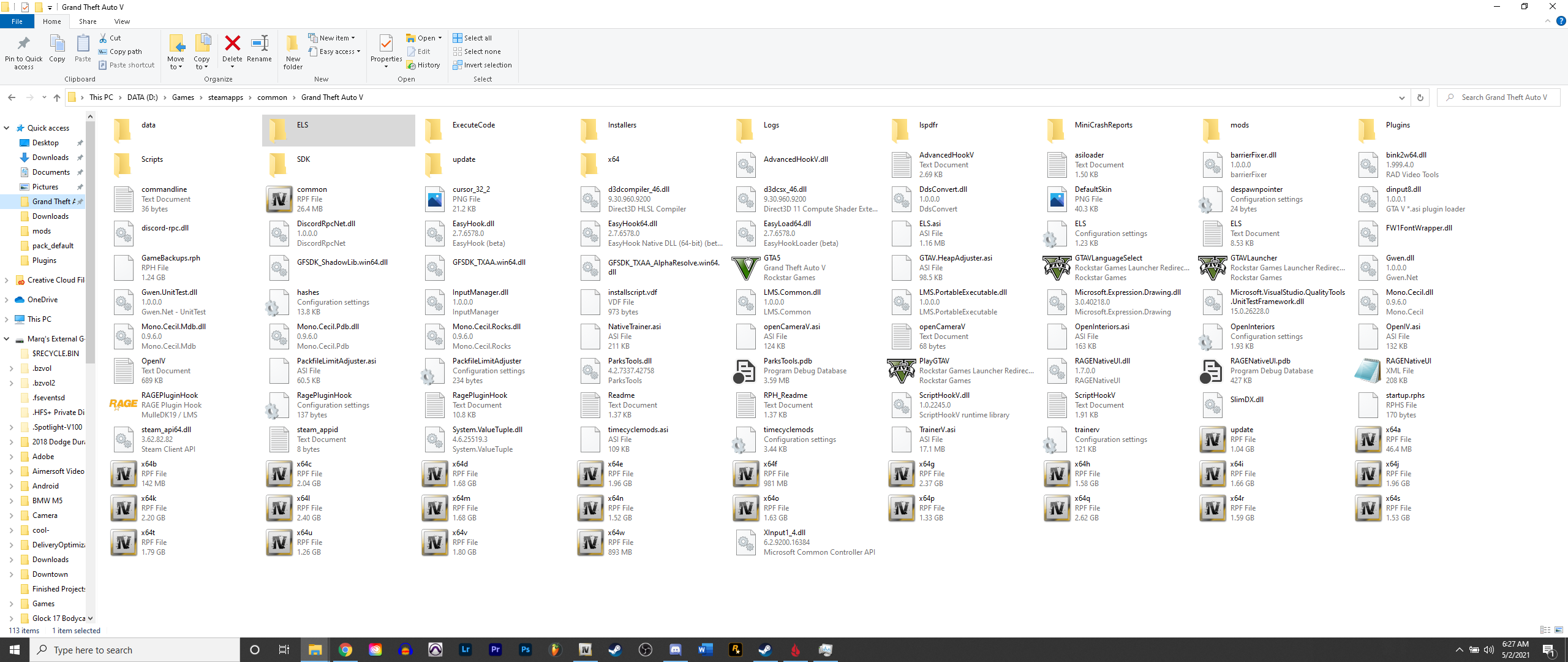This screenshot has height=662, width=1568.
Task: Switch to details view in status bar
Action: (x=1545, y=630)
